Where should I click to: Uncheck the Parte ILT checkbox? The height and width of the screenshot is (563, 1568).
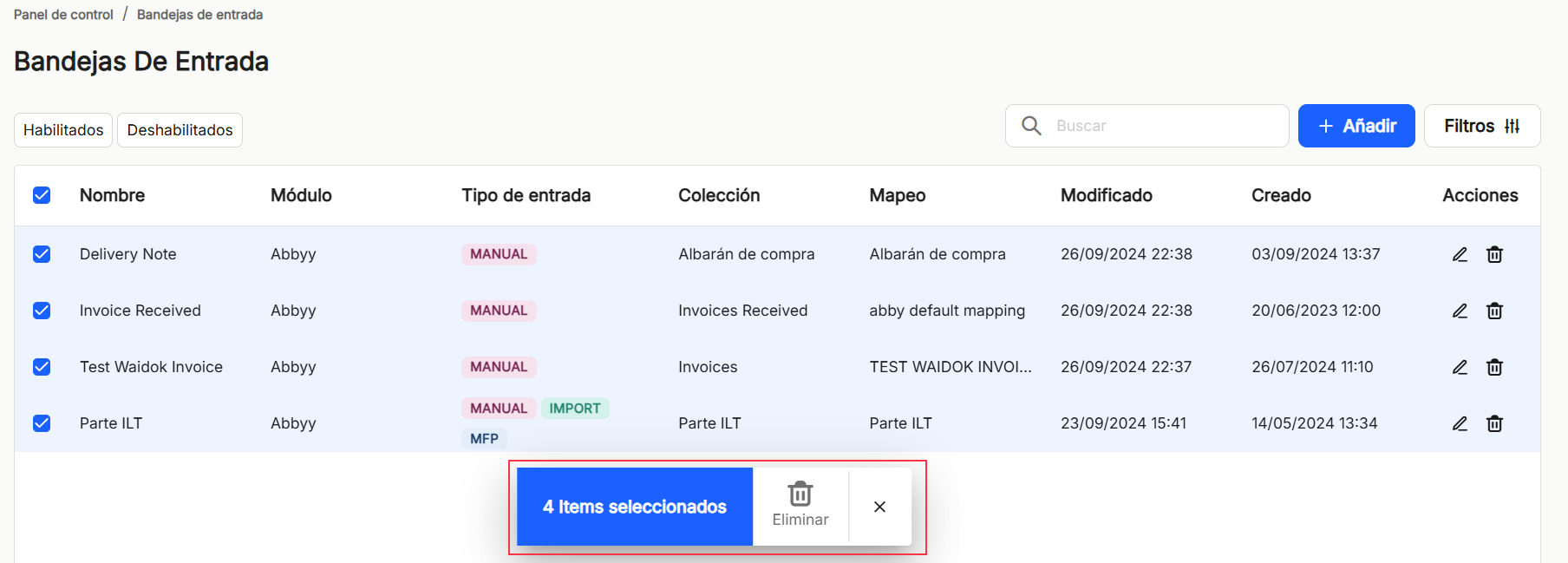[42, 423]
